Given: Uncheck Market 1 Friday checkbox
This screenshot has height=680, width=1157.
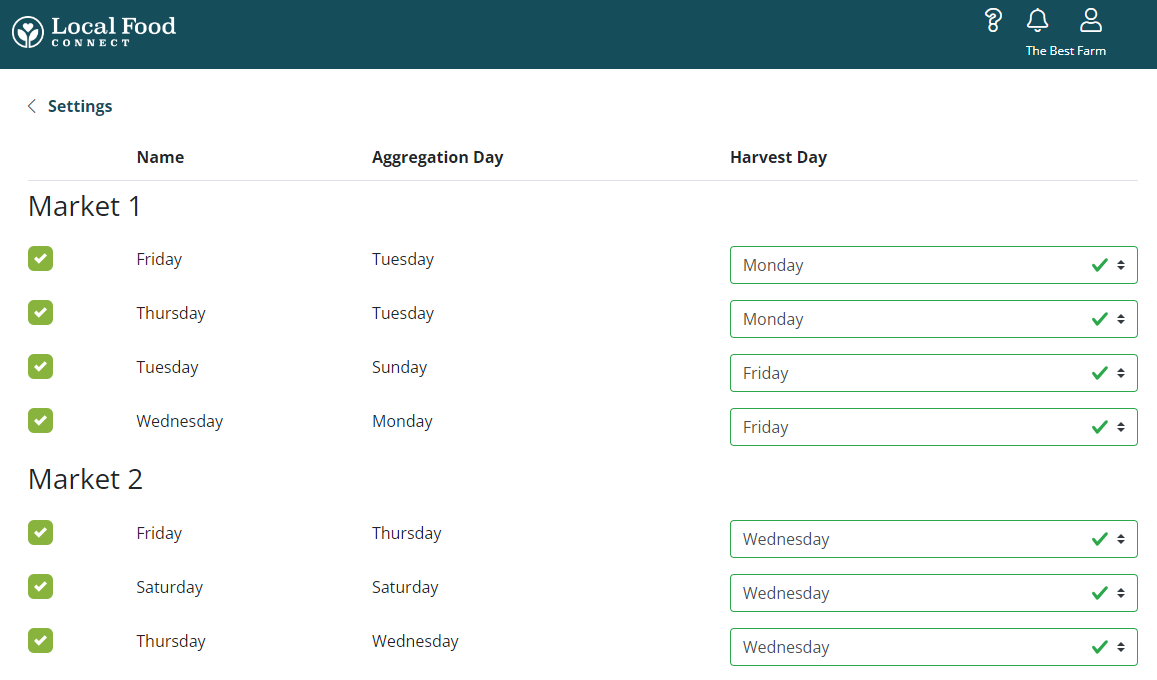Looking at the screenshot, I should (40, 259).
